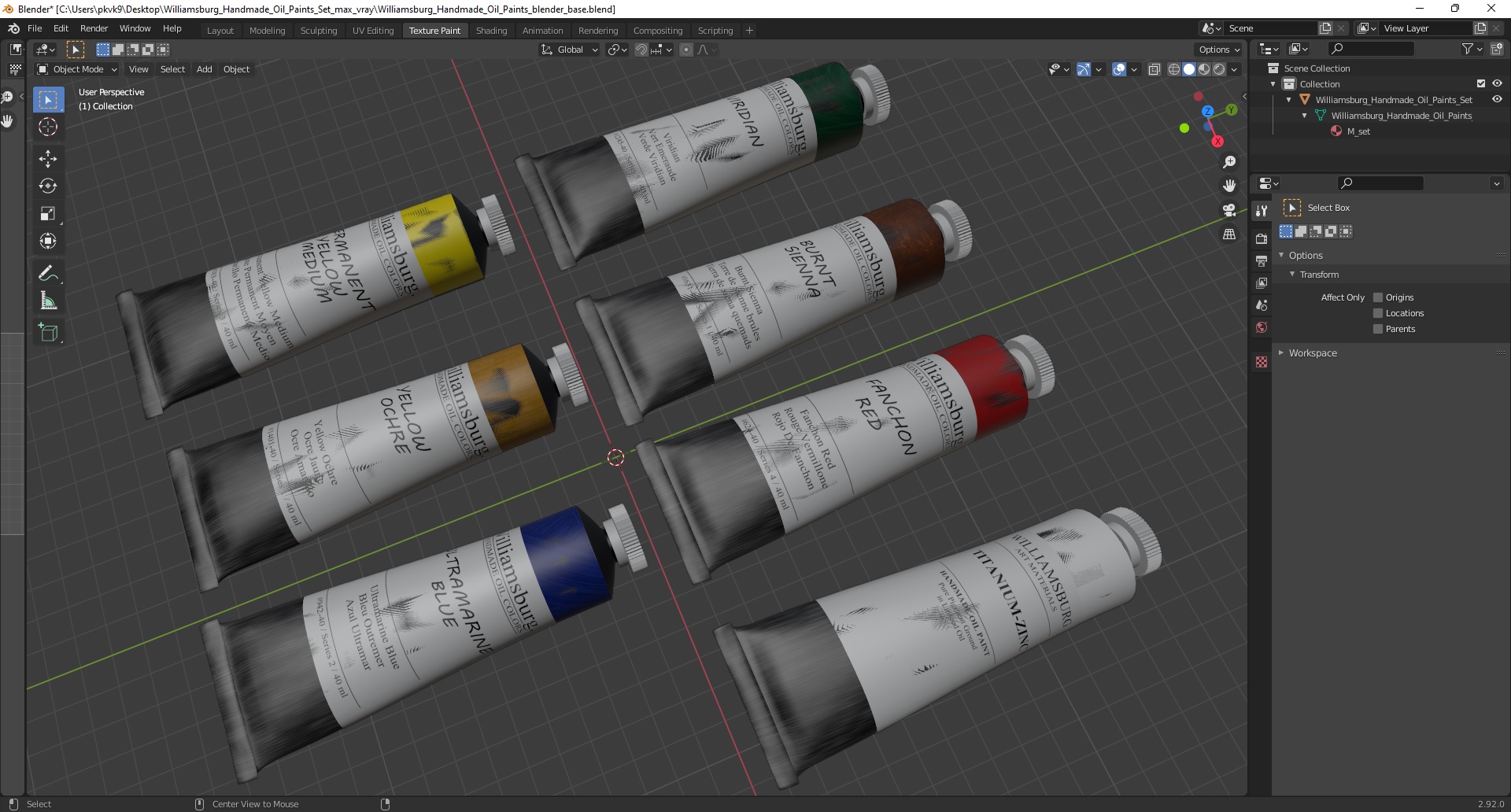Image resolution: width=1511 pixels, height=812 pixels.
Task: Open the Texture properties tab (checker icon)
Action: click(1262, 361)
